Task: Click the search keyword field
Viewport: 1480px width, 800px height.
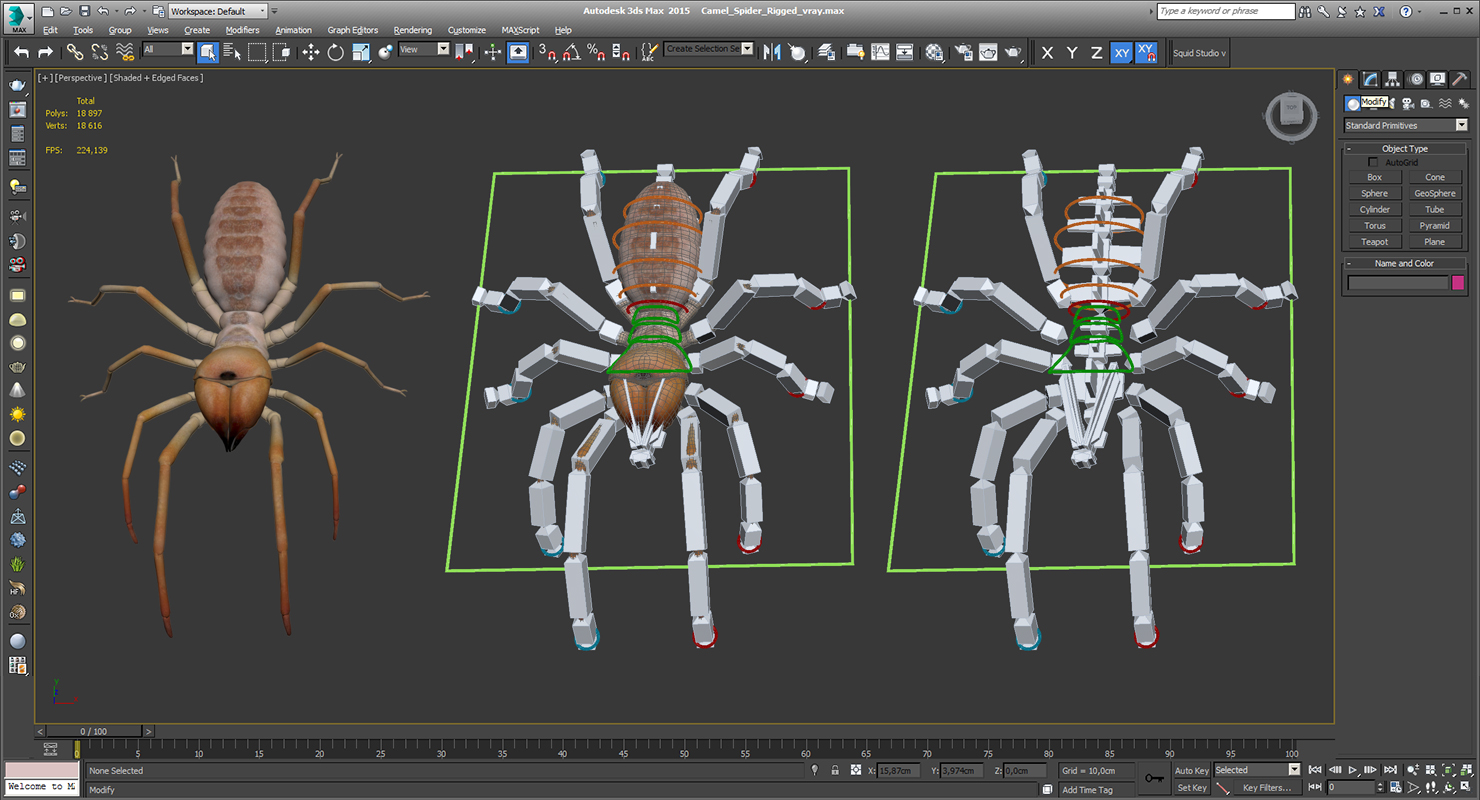Action: 1225,11
